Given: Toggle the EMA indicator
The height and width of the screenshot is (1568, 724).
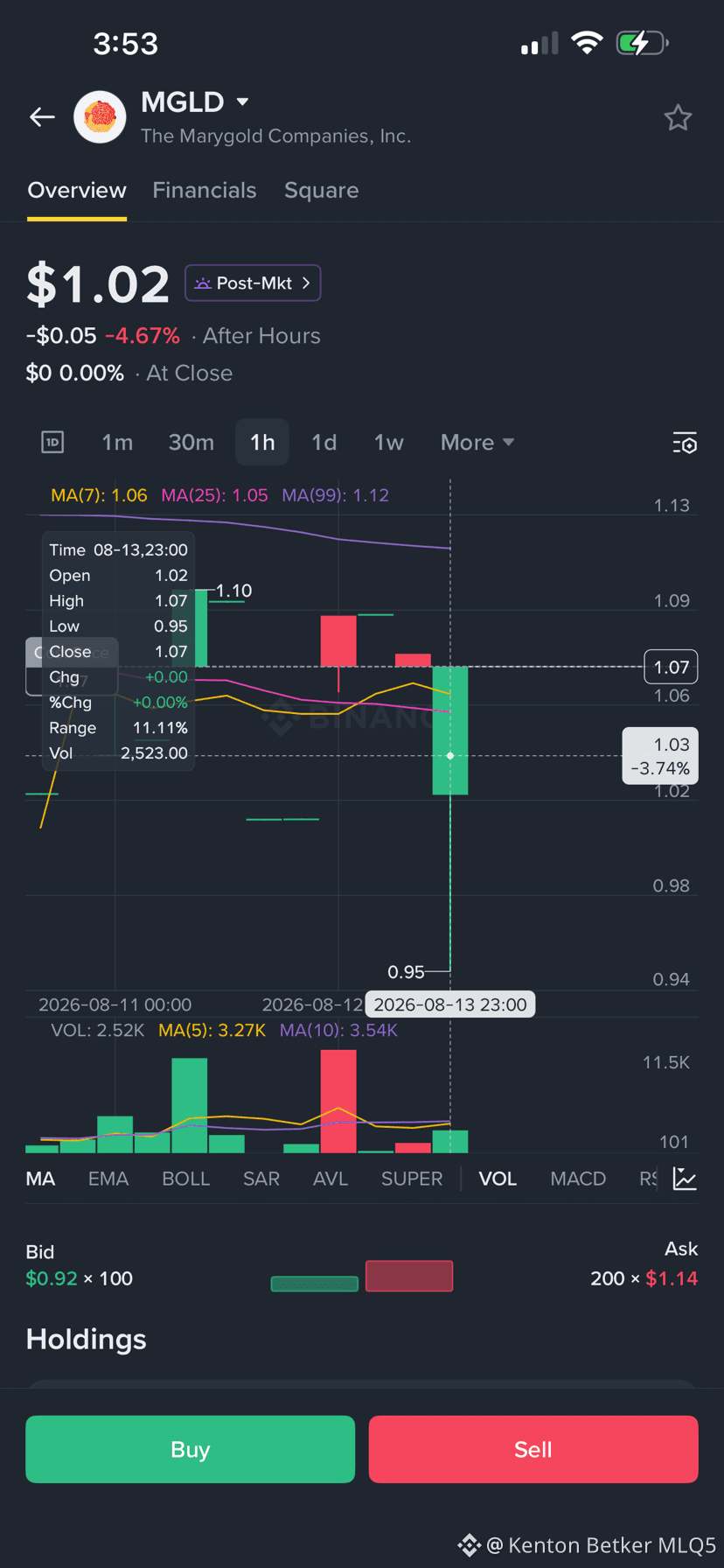Looking at the screenshot, I should [108, 1179].
